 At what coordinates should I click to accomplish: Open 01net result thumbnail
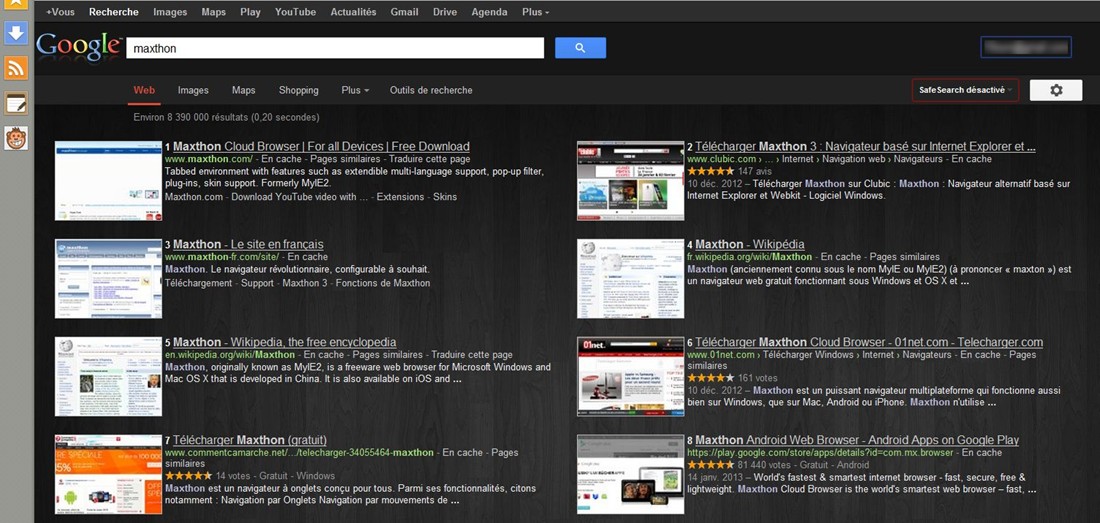tap(630, 376)
